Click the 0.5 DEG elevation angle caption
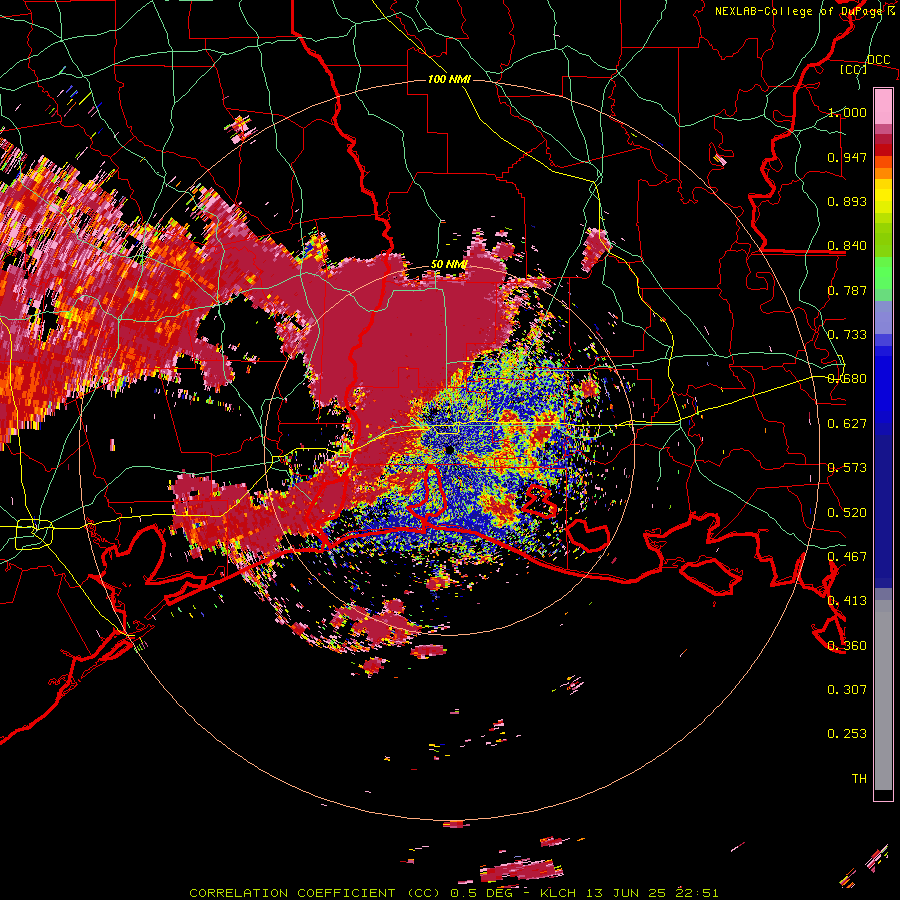Viewport: 900px width, 900px height. tap(481, 893)
